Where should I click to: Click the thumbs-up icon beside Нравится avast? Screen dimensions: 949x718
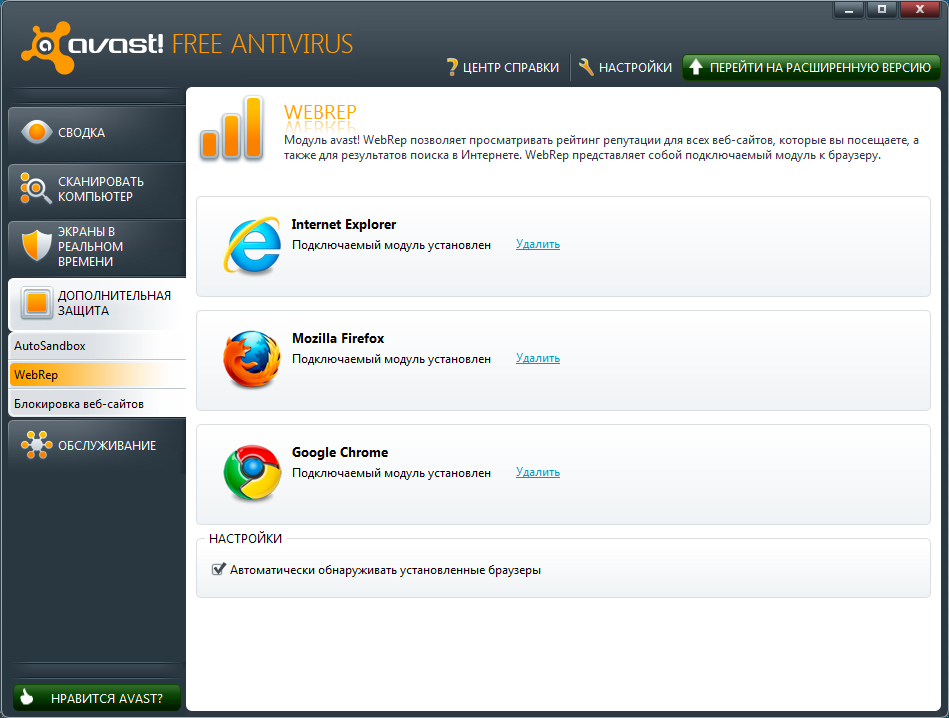click(x=27, y=697)
